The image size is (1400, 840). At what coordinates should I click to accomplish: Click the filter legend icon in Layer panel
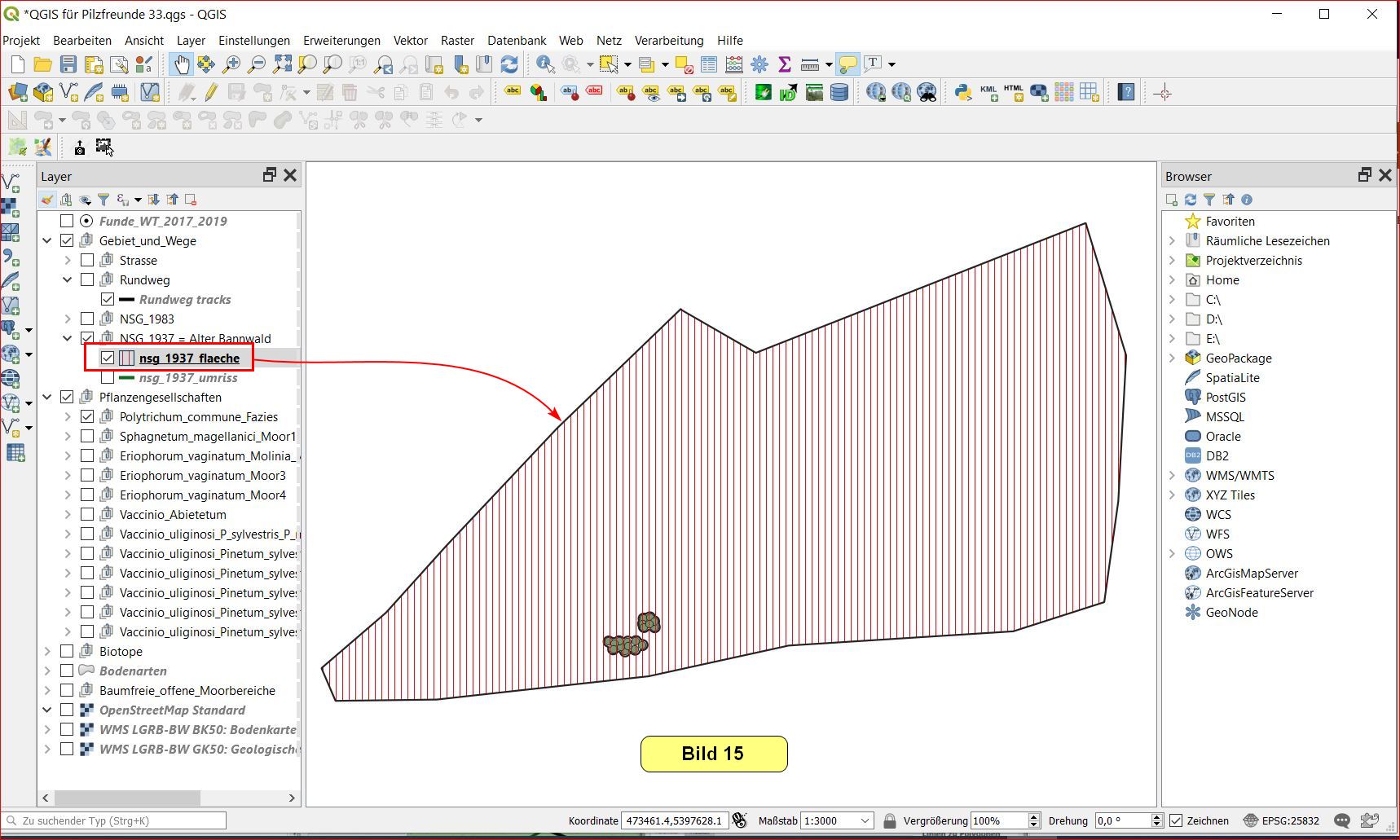pyautogui.click(x=103, y=200)
